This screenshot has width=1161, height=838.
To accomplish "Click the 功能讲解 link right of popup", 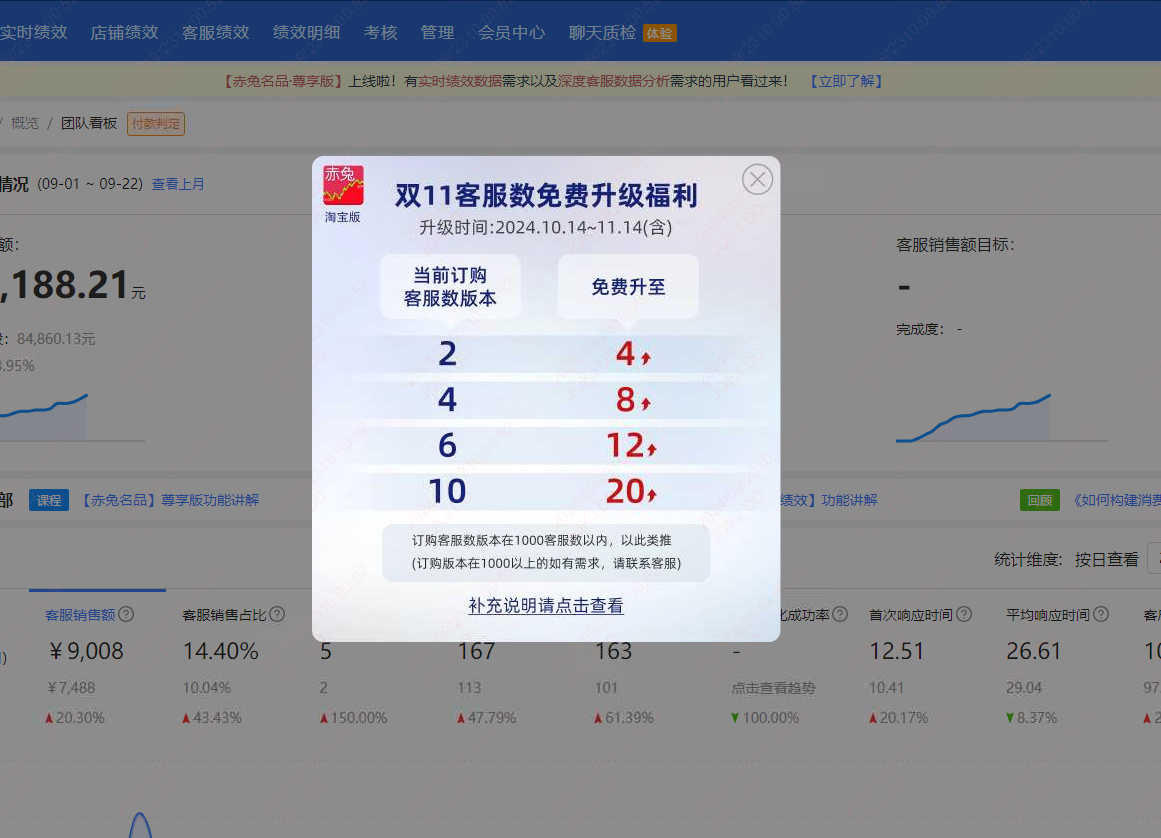I will click(x=829, y=500).
